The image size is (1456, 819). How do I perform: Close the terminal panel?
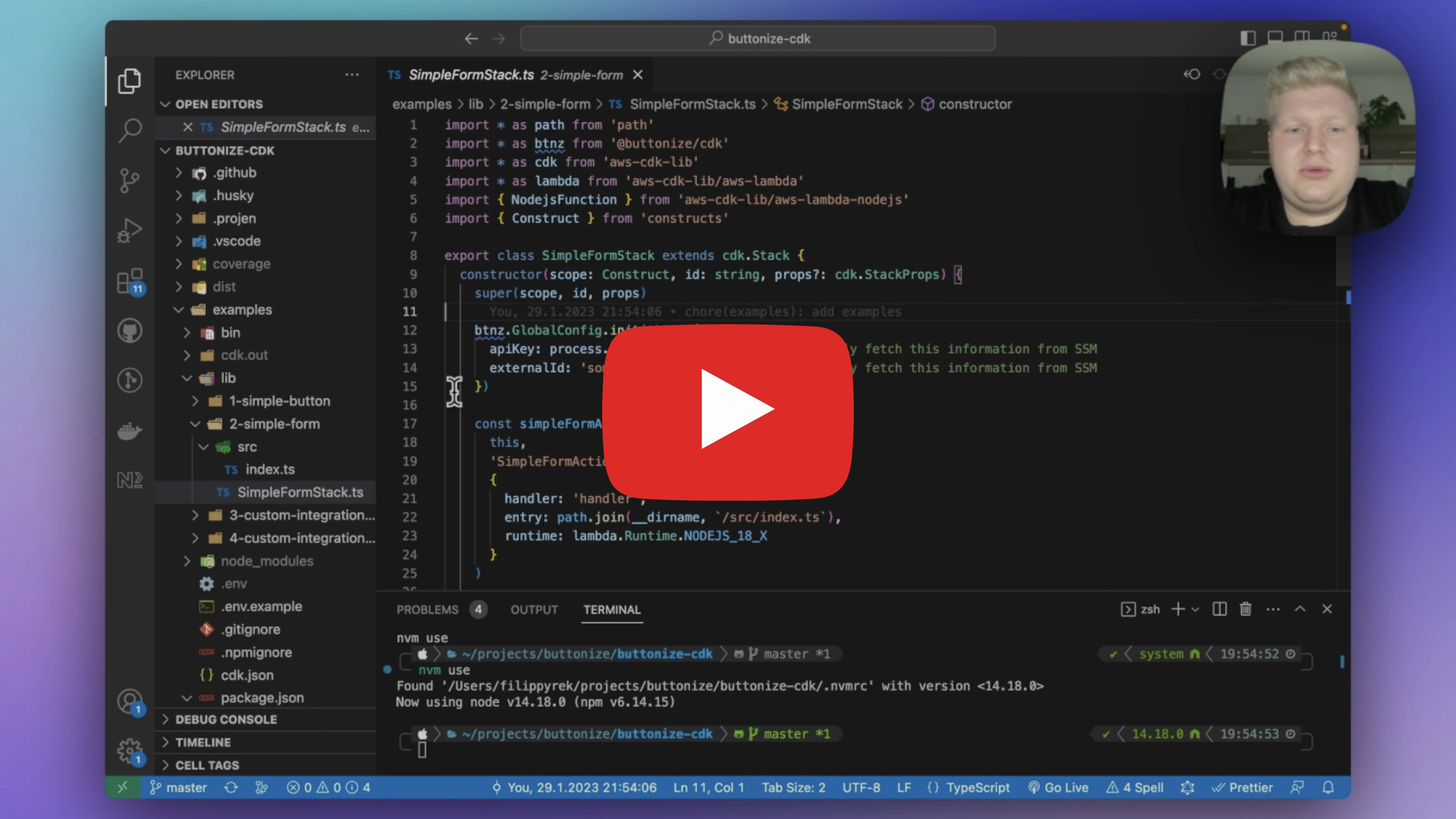(1327, 609)
